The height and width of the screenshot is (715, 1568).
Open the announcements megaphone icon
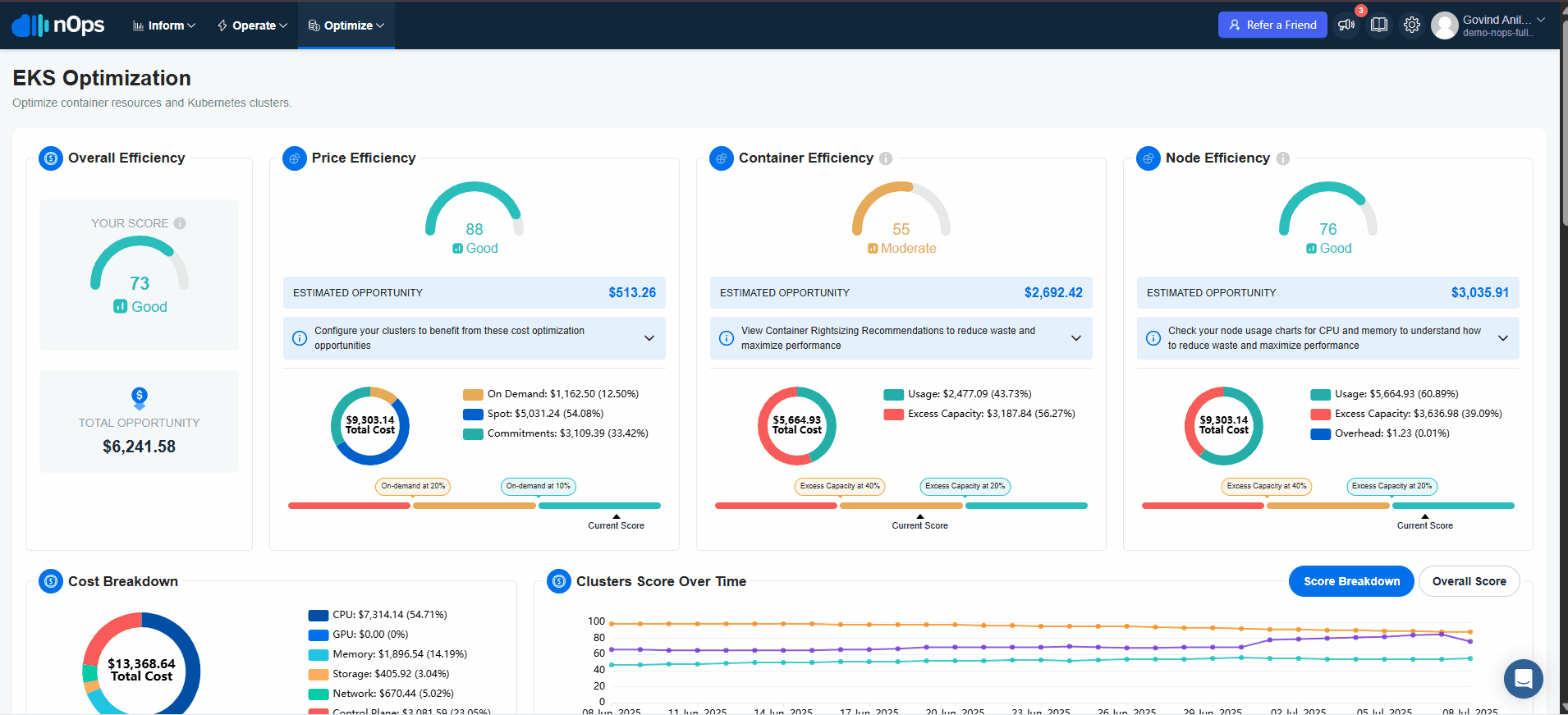[1346, 25]
